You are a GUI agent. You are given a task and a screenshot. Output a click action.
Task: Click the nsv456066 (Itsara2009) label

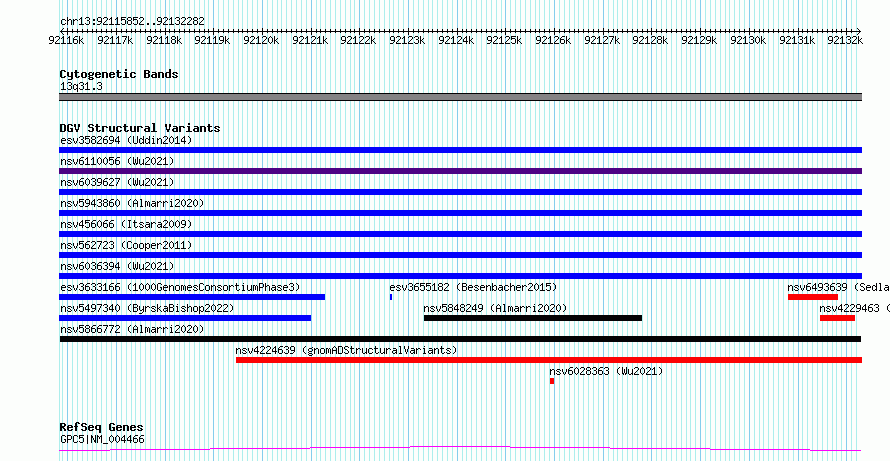[126, 224]
